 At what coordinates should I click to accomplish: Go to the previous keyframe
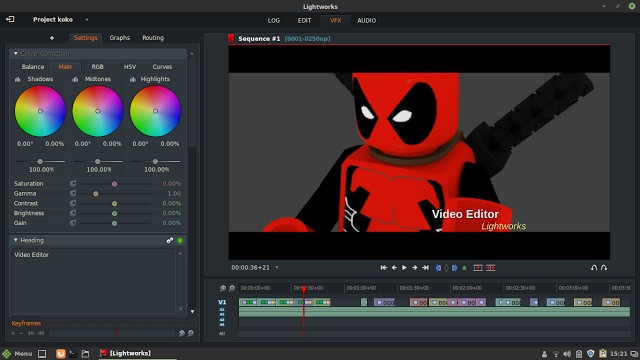(31, 333)
